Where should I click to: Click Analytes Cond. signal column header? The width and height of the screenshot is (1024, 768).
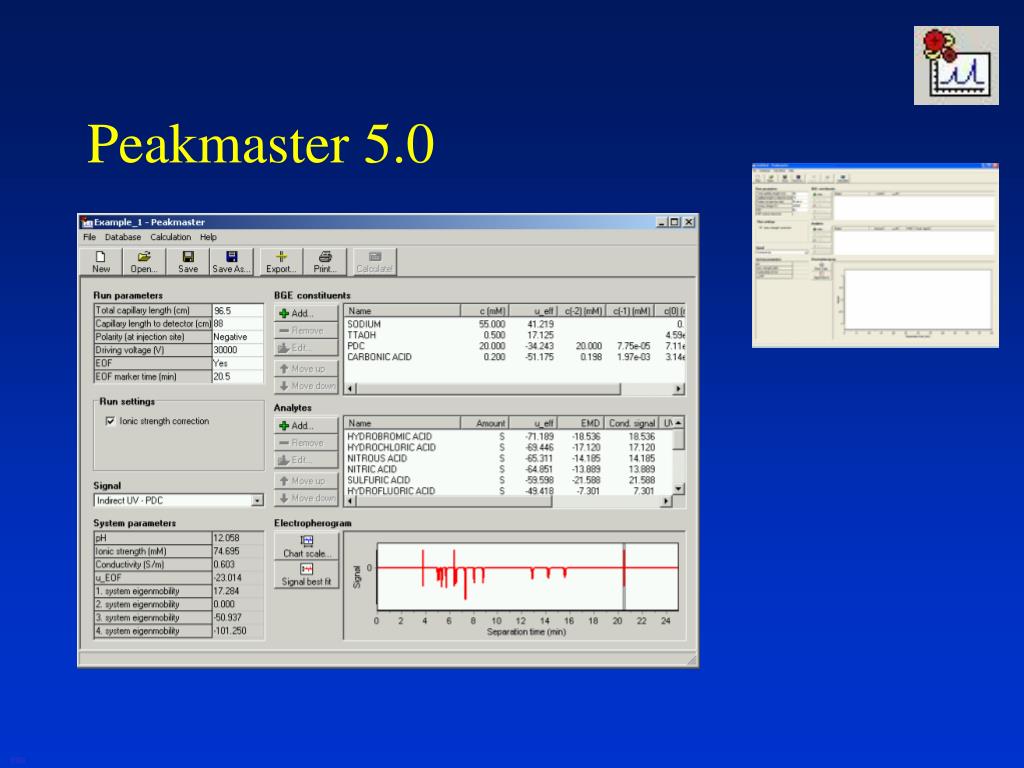click(632, 423)
